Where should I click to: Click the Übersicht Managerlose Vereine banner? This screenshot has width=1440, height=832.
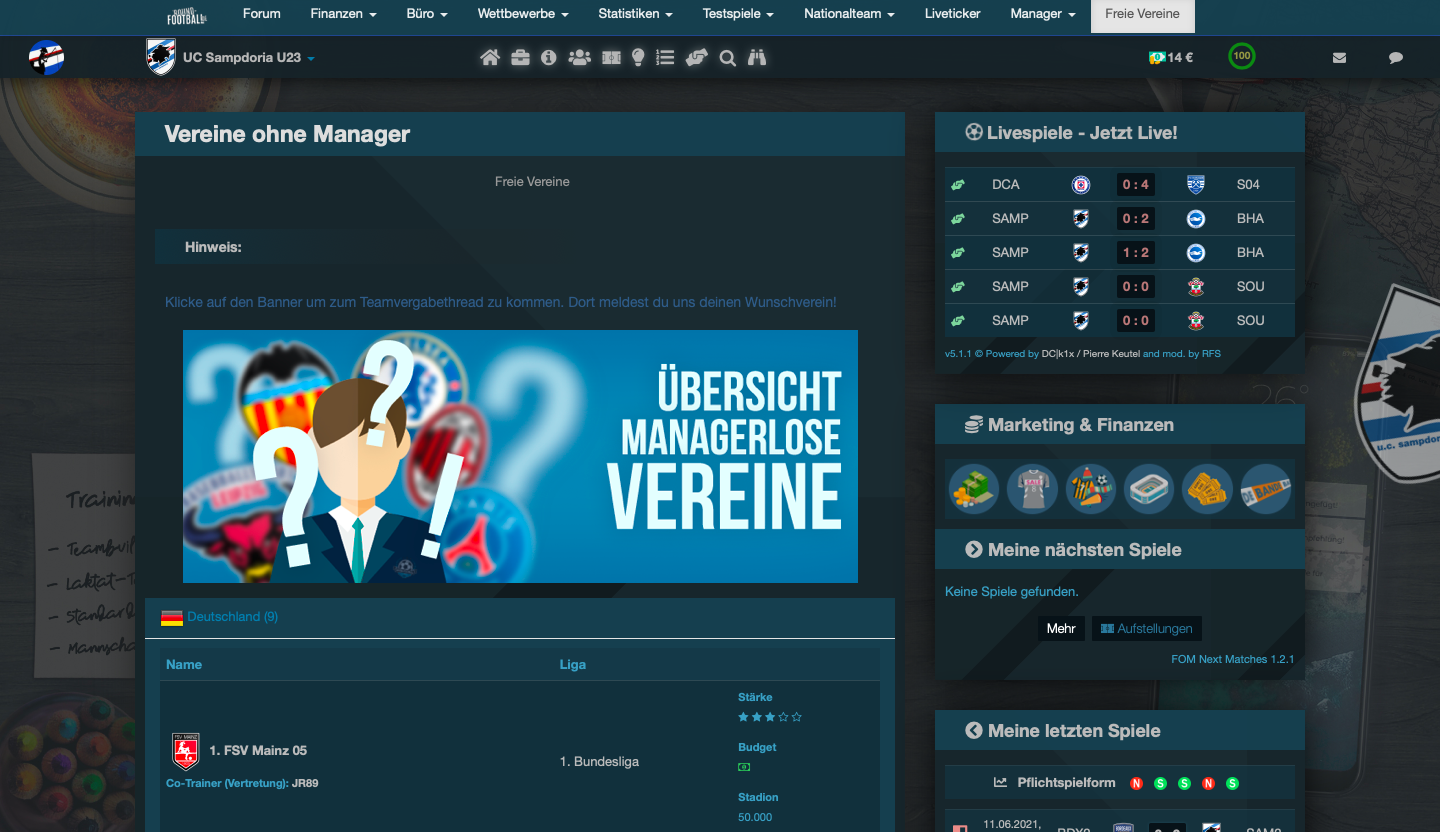click(520, 456)
